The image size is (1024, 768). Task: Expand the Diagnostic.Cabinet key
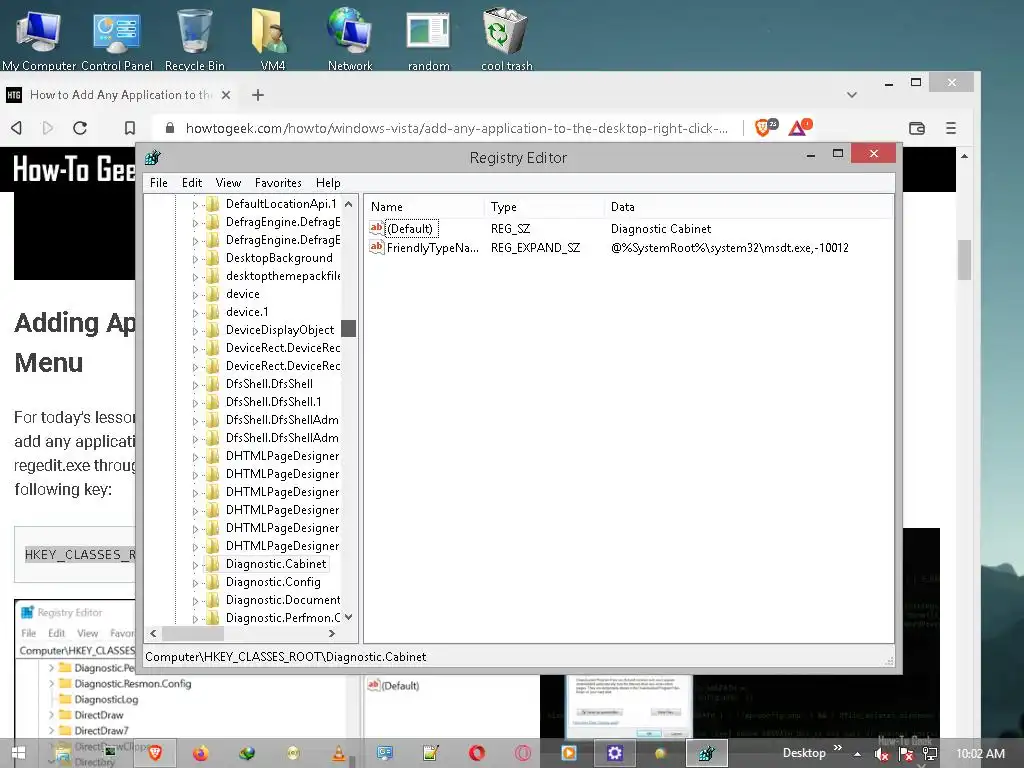195,565
